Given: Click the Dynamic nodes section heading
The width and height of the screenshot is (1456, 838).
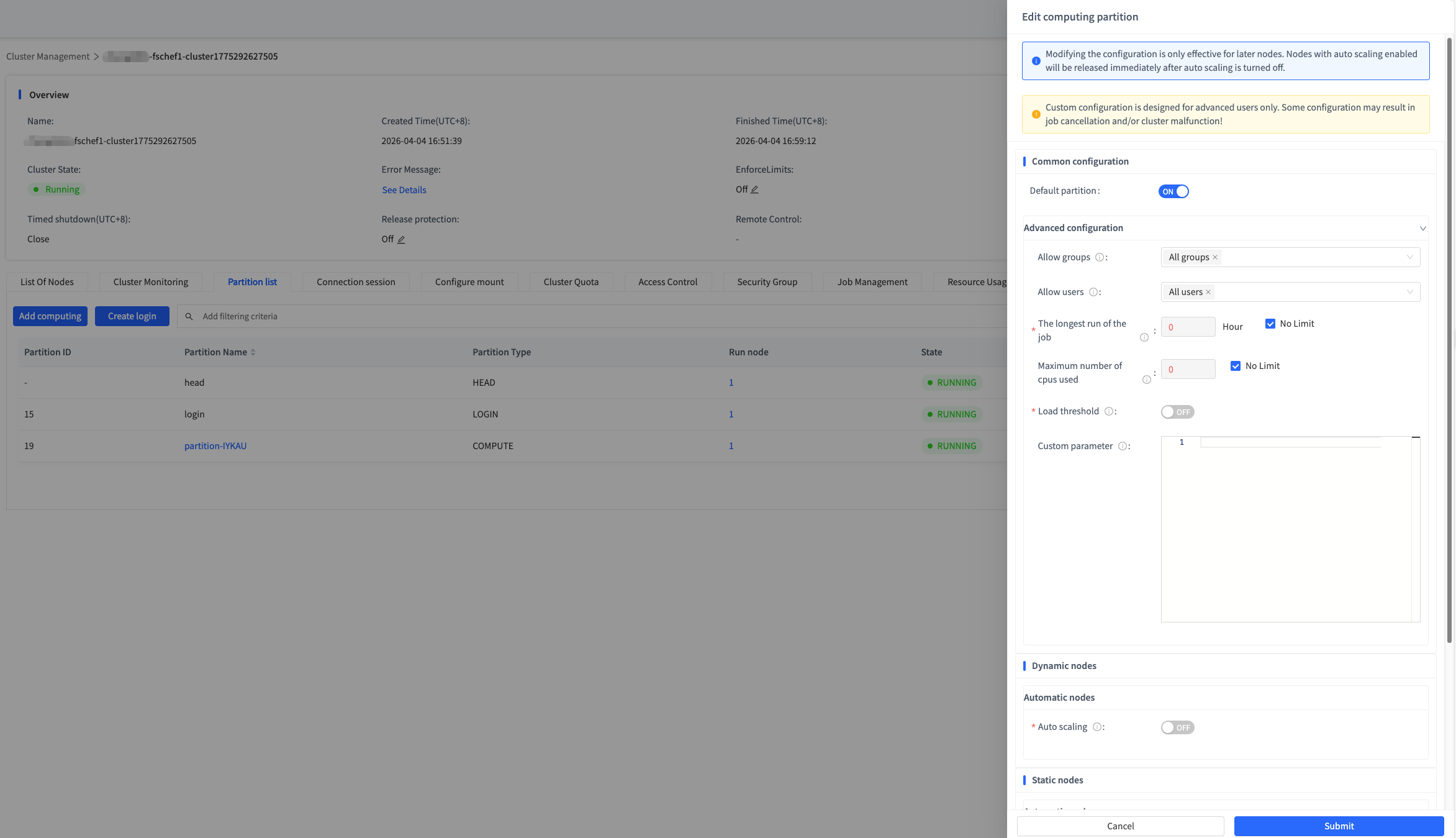Looking at the screenshot, I should [1064, 666].
